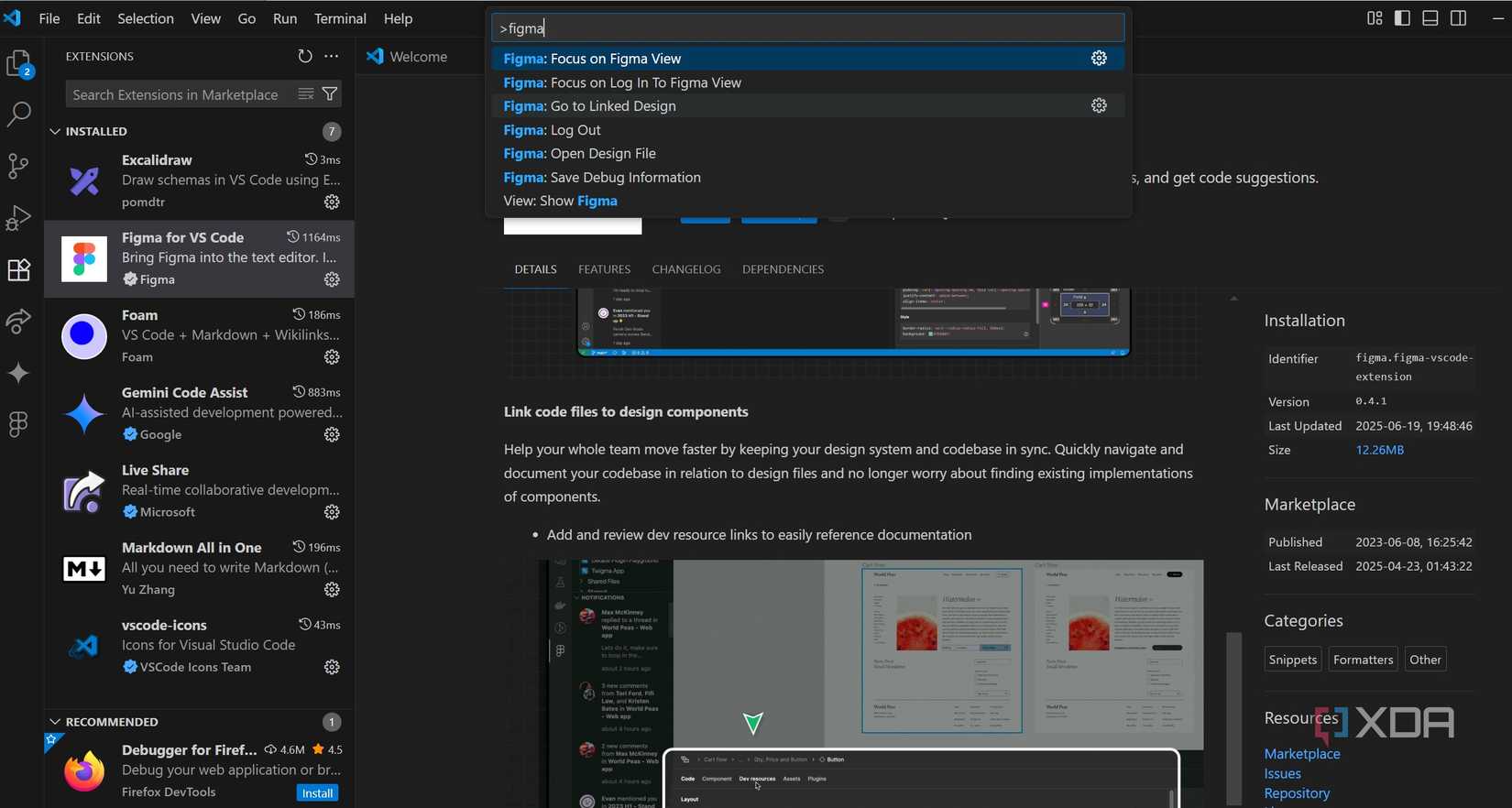Configure keybinding for Focus on Figma View
This screenshot has width=1512, height=808.
point(1100,59)
